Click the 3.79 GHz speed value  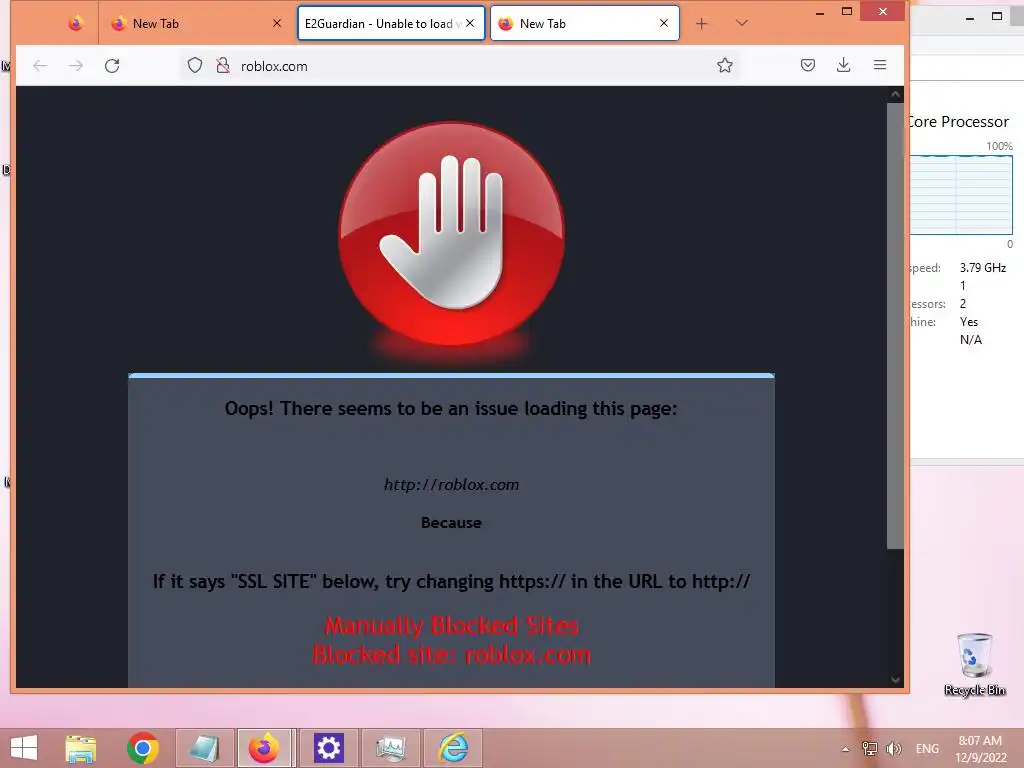(983, 268)
